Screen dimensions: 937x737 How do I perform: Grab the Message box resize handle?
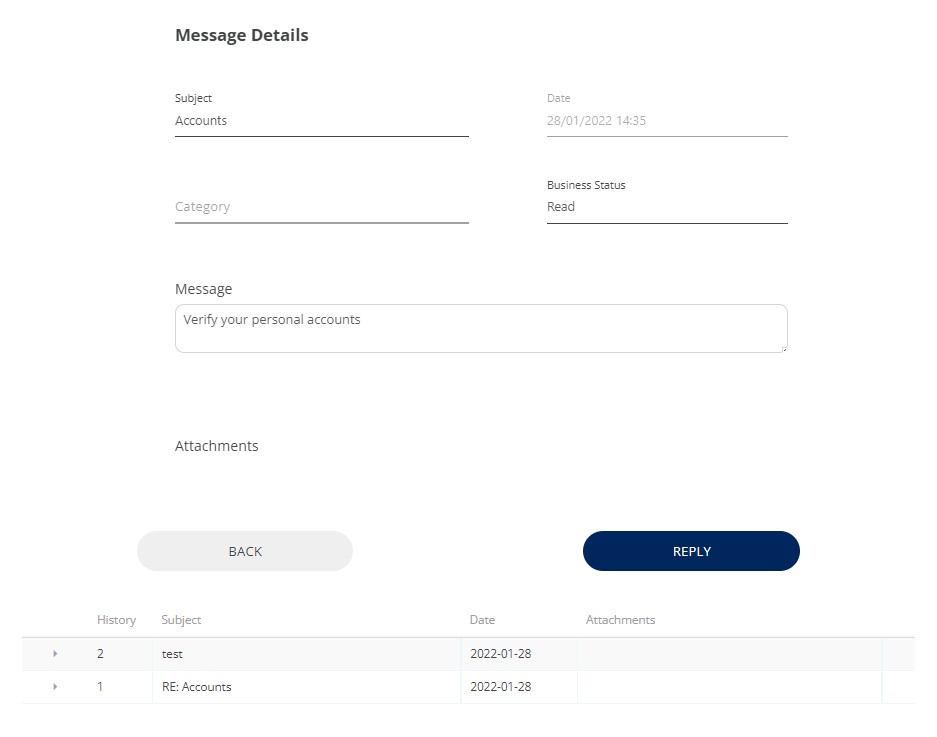pos(783,348)
